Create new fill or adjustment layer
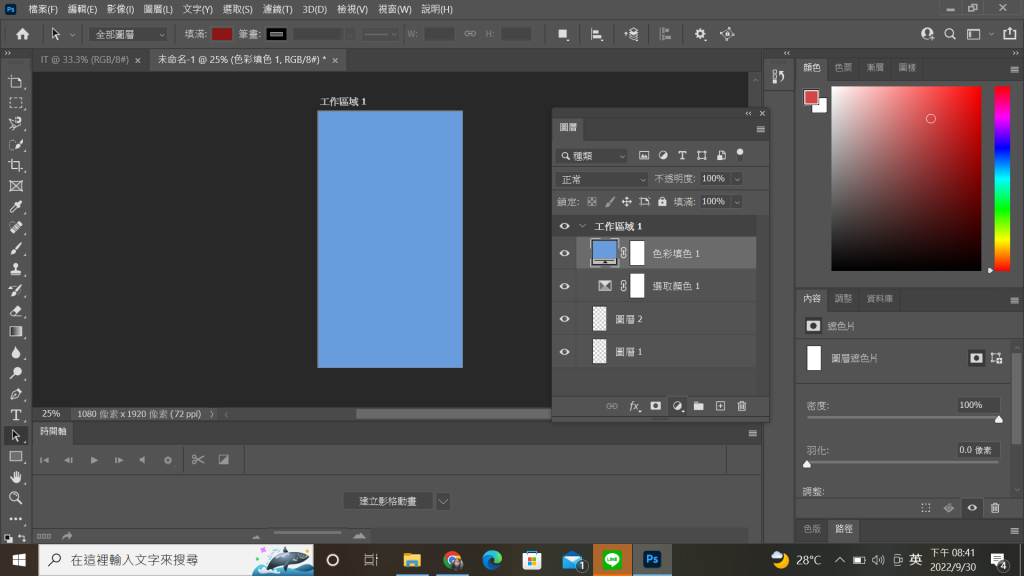Viewport: 1024px width, 576px height. tap(677, 406)
